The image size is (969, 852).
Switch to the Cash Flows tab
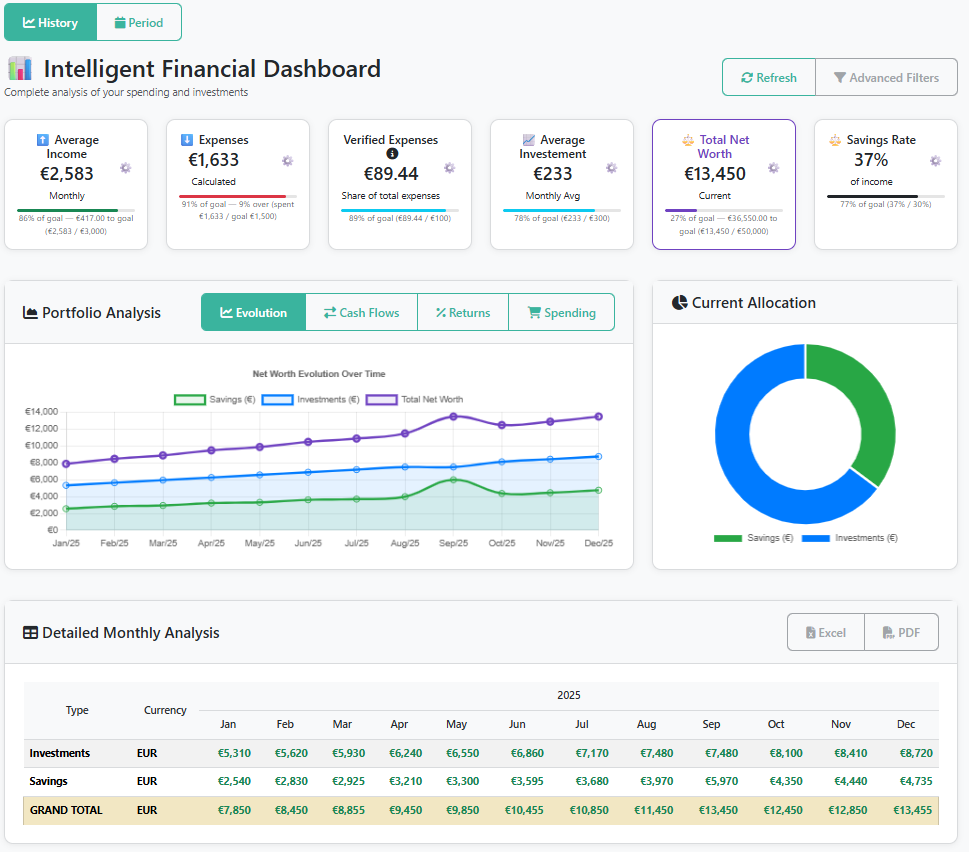[x=361, y=313]
